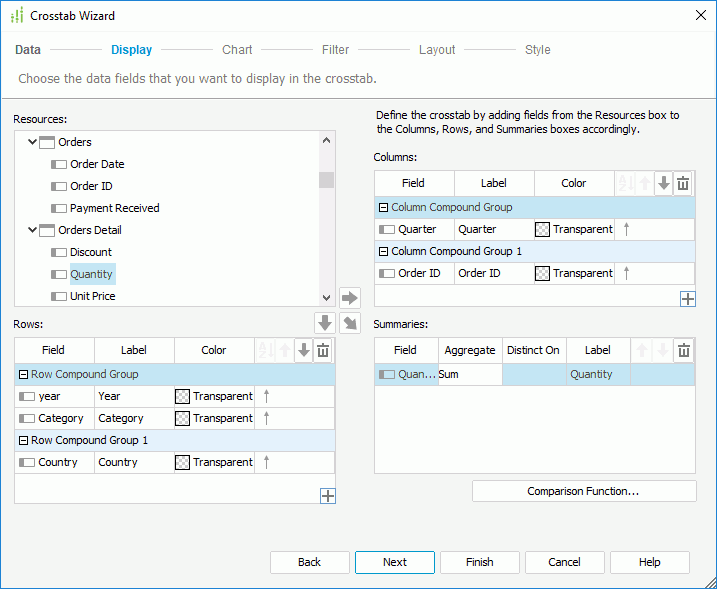
Task: Go to the Filter wizard step
Action: click(x=335, y=49)
